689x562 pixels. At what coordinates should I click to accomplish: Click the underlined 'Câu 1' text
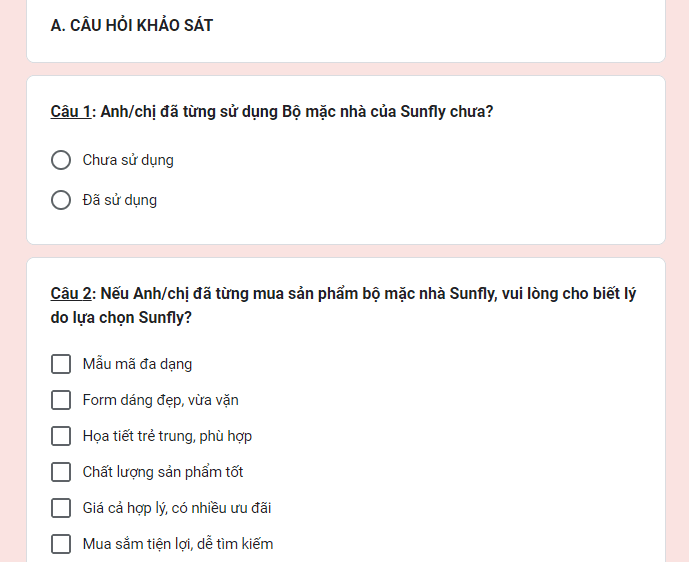click(x=71, y=112)
